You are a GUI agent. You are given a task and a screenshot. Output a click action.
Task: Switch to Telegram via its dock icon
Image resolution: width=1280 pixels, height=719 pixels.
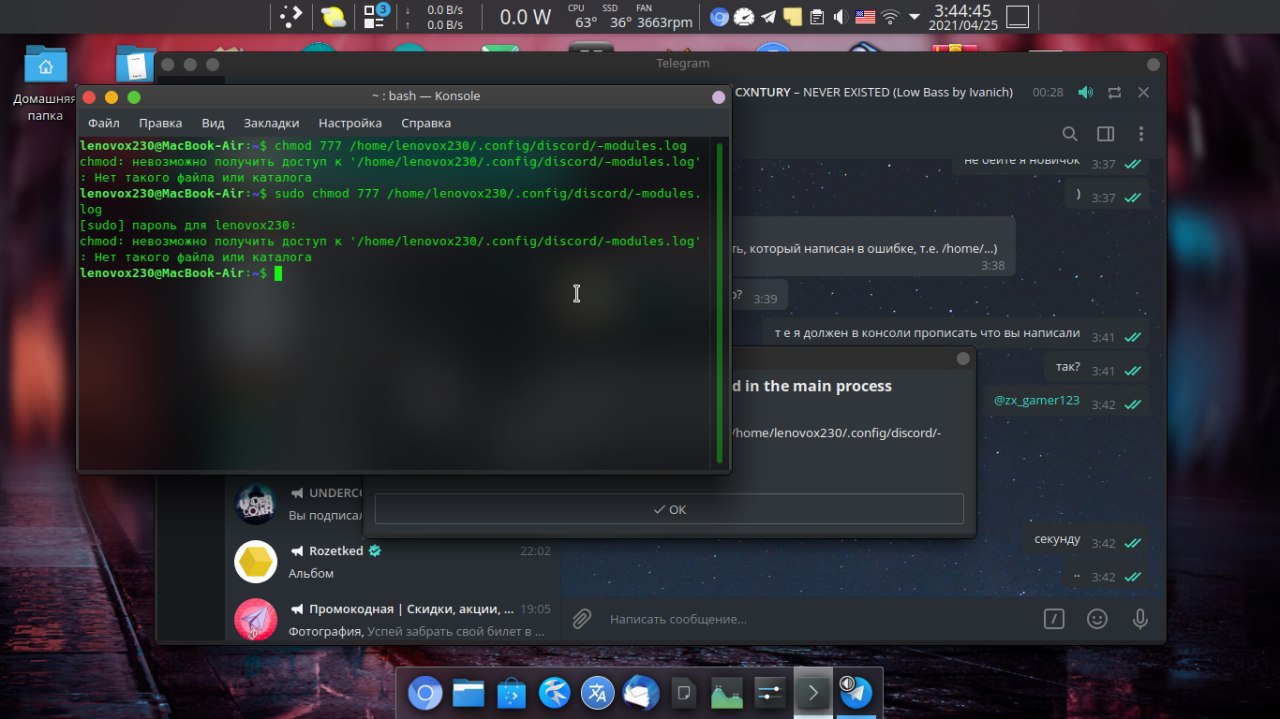click(x=856, y=693)
